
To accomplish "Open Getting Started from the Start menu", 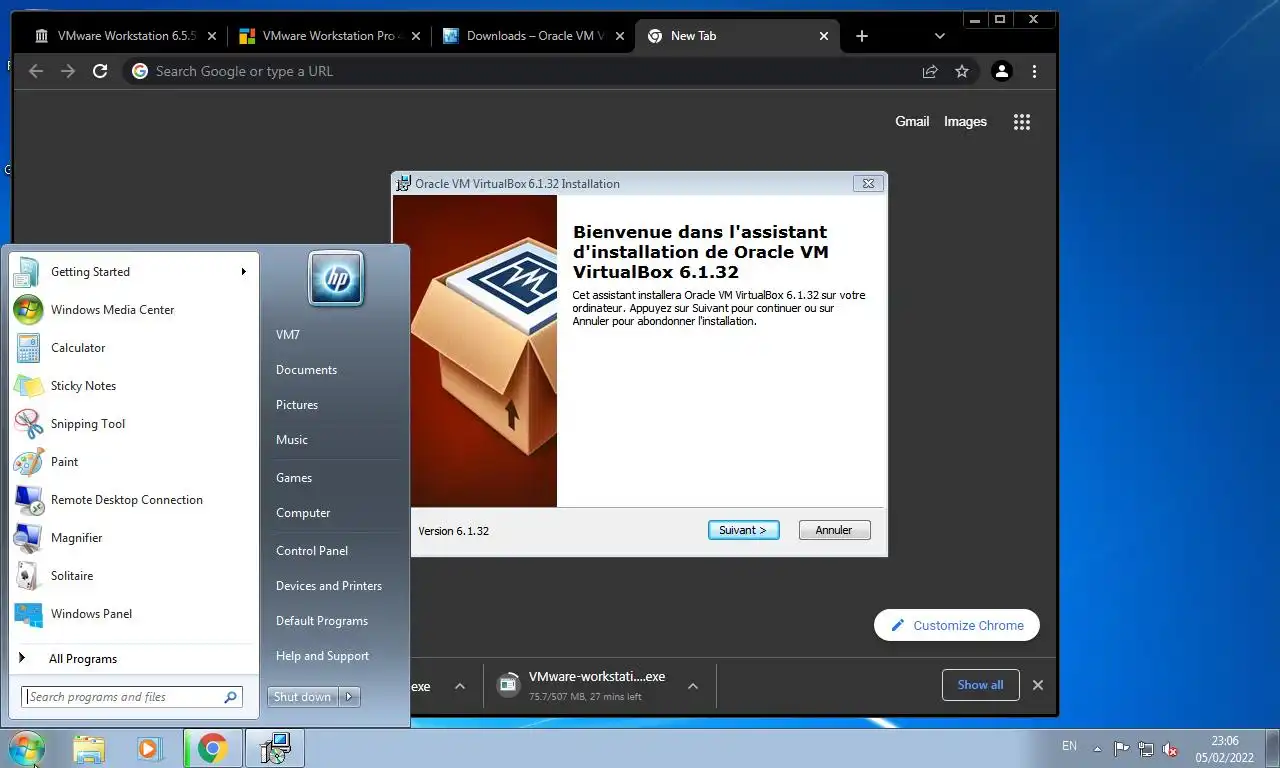I will [132, 272].
